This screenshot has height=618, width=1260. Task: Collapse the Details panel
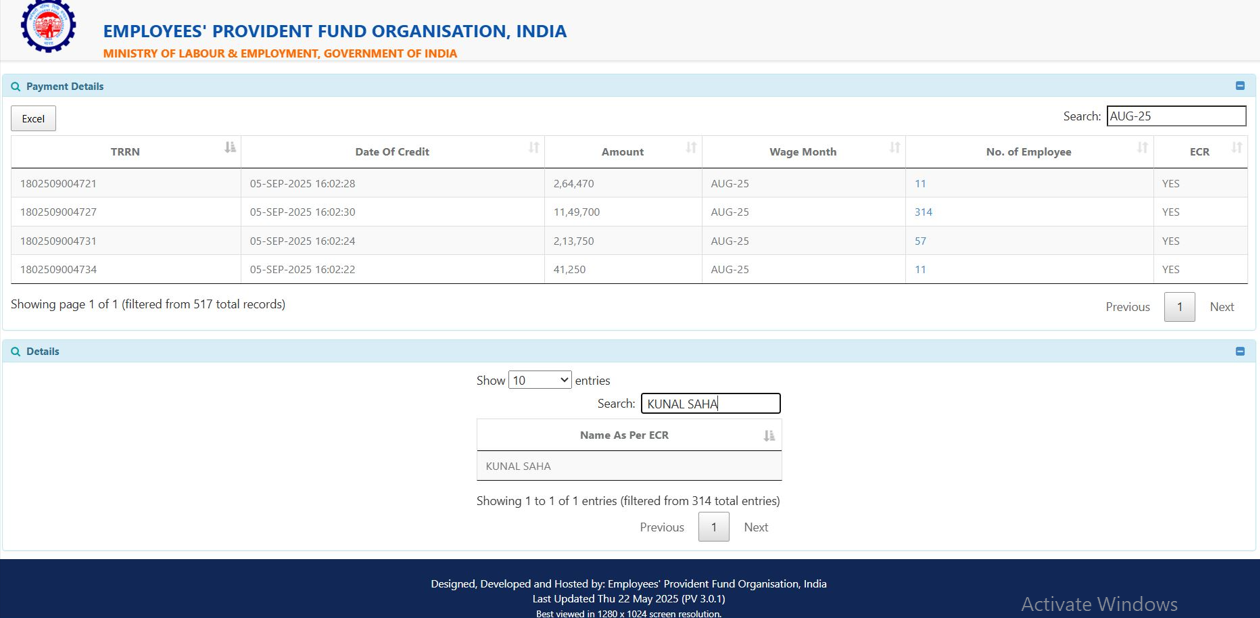coord(1240,351)
